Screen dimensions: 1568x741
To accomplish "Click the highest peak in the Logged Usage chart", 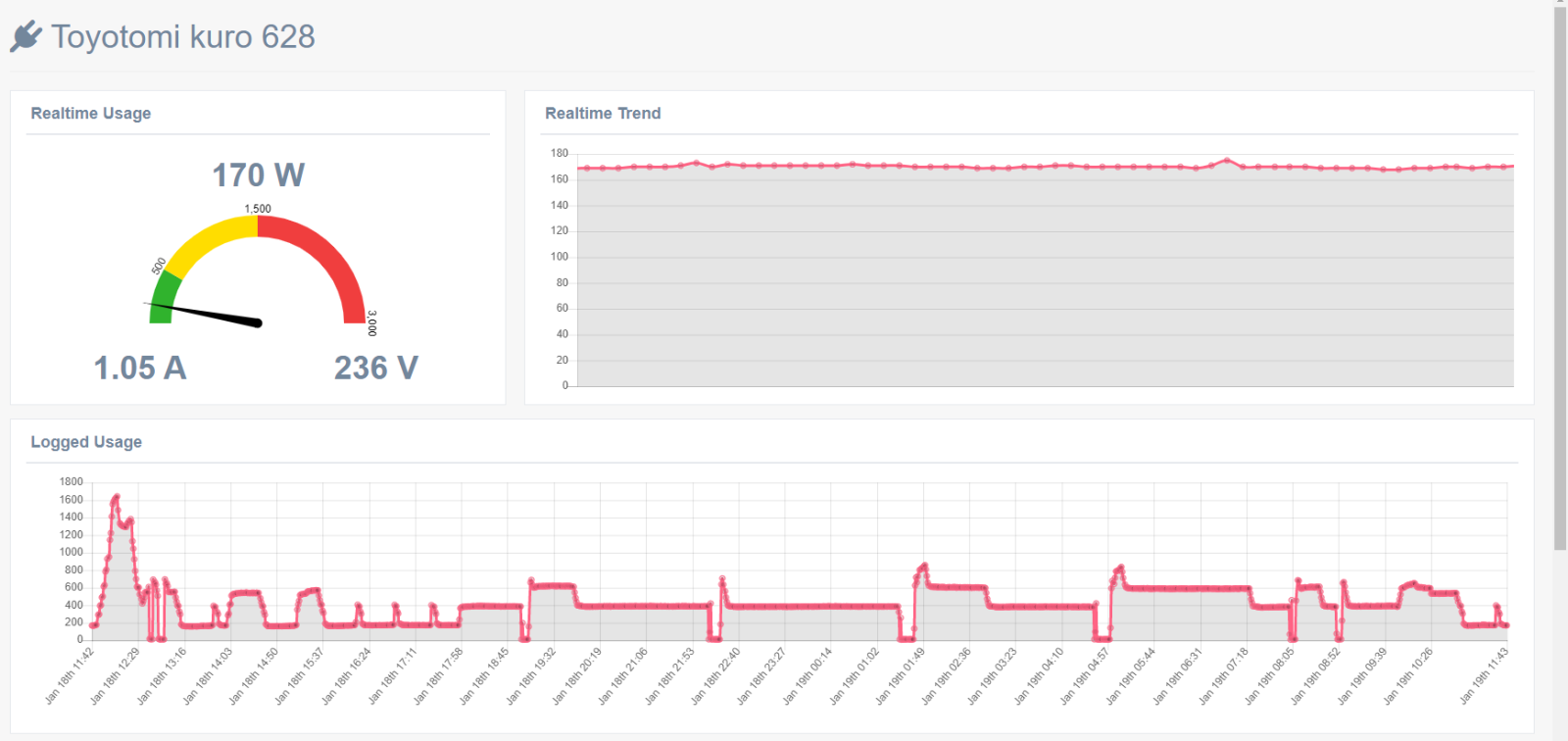I will pos(116,497).
